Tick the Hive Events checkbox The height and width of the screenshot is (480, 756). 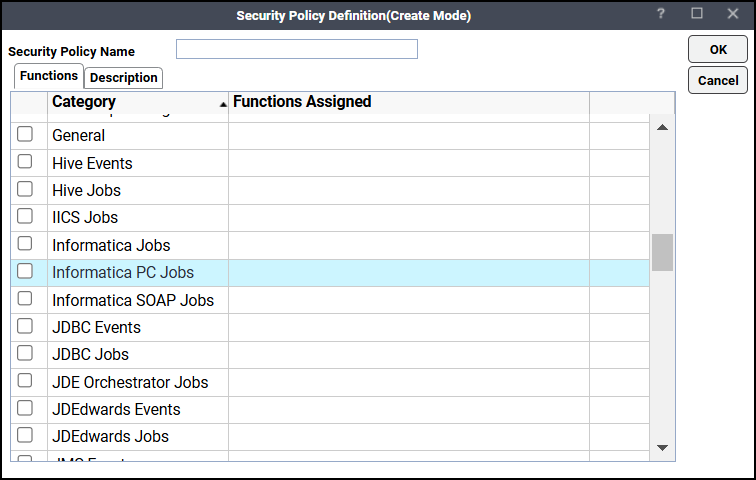25,161
